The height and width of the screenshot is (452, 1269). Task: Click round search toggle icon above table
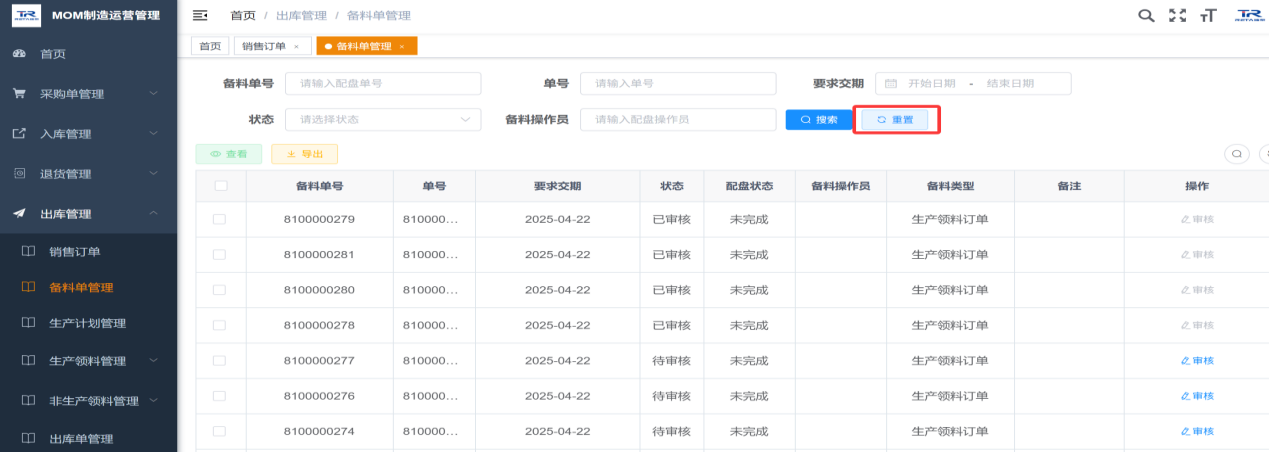(1237, 154)
